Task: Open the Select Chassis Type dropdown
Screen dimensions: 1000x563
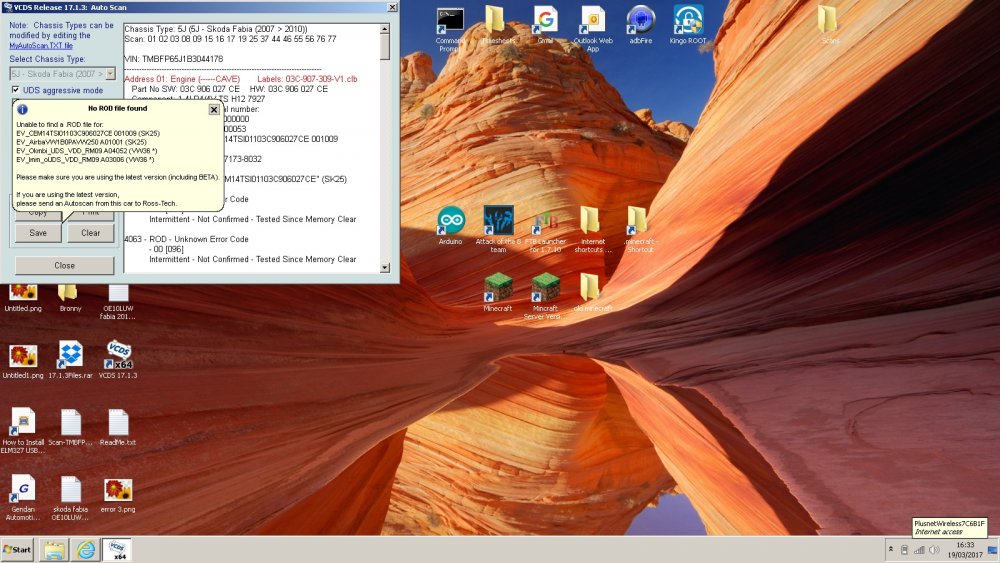Action: click(110, 74)
